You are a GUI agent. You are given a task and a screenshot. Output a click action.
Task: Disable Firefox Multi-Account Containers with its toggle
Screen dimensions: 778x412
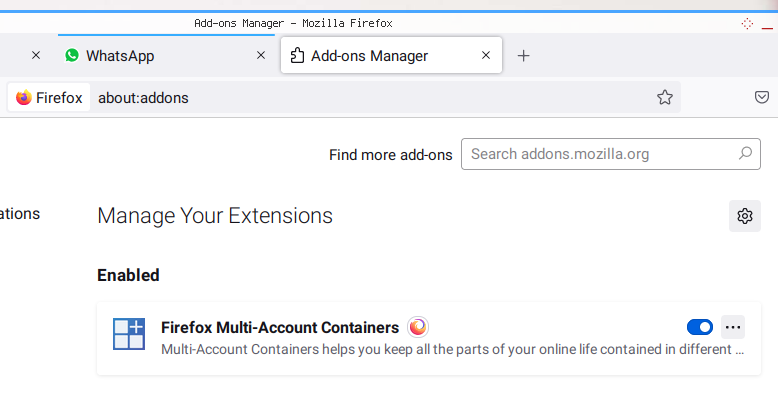[x=700, y=327]
